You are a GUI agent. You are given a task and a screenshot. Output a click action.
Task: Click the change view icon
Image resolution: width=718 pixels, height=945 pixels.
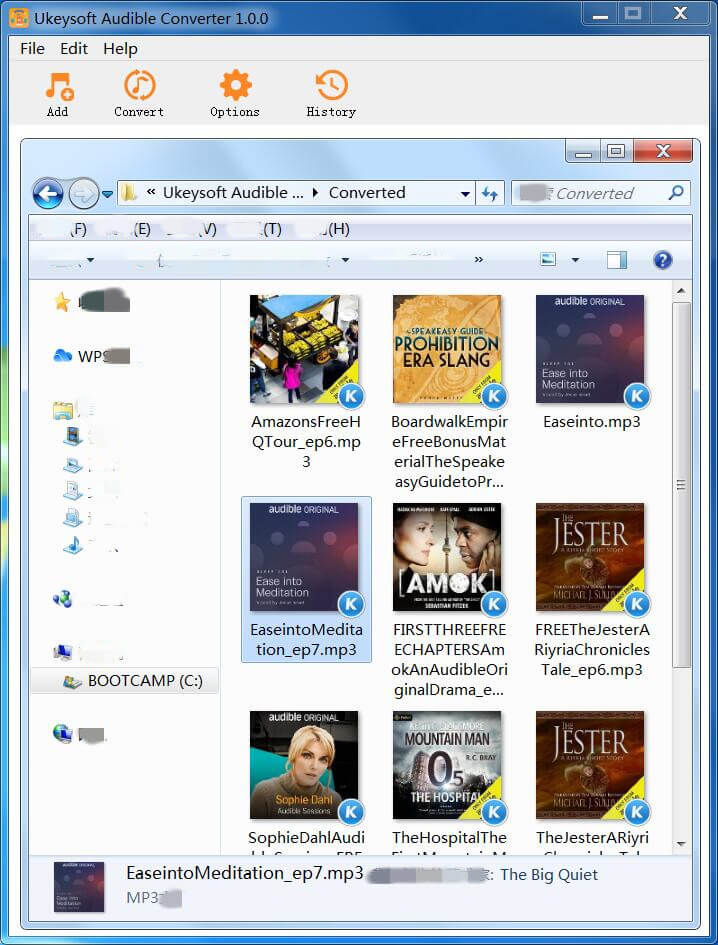(x=548, y=260)
